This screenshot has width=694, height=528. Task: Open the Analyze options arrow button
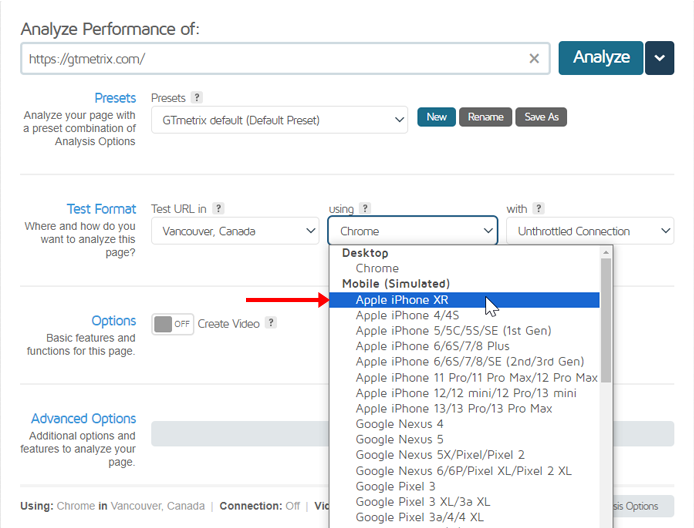659,58
